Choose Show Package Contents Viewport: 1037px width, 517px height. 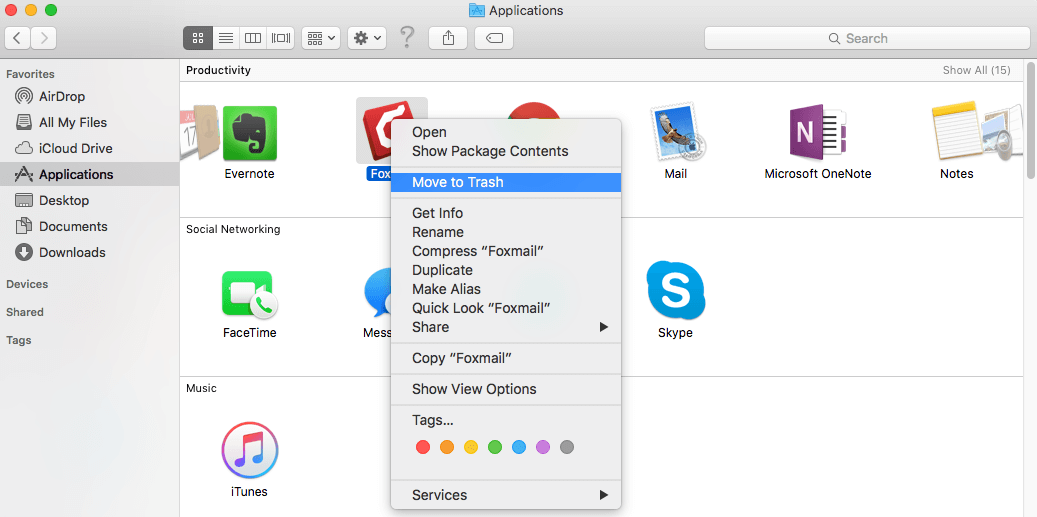[x=506, y=151]
